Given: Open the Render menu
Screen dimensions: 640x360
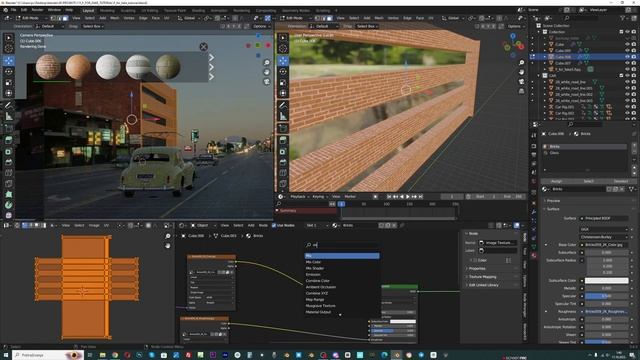Looking at the screenshot, I should (x=38, y=10).
